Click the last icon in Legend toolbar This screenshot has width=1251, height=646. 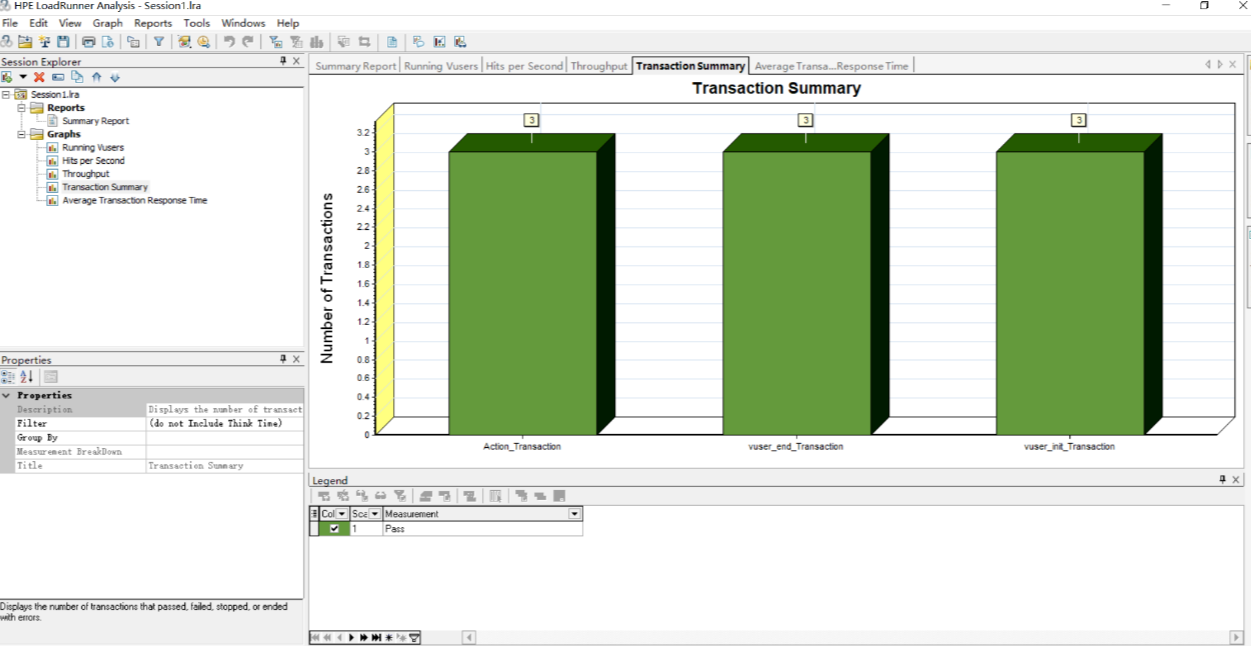559,496
